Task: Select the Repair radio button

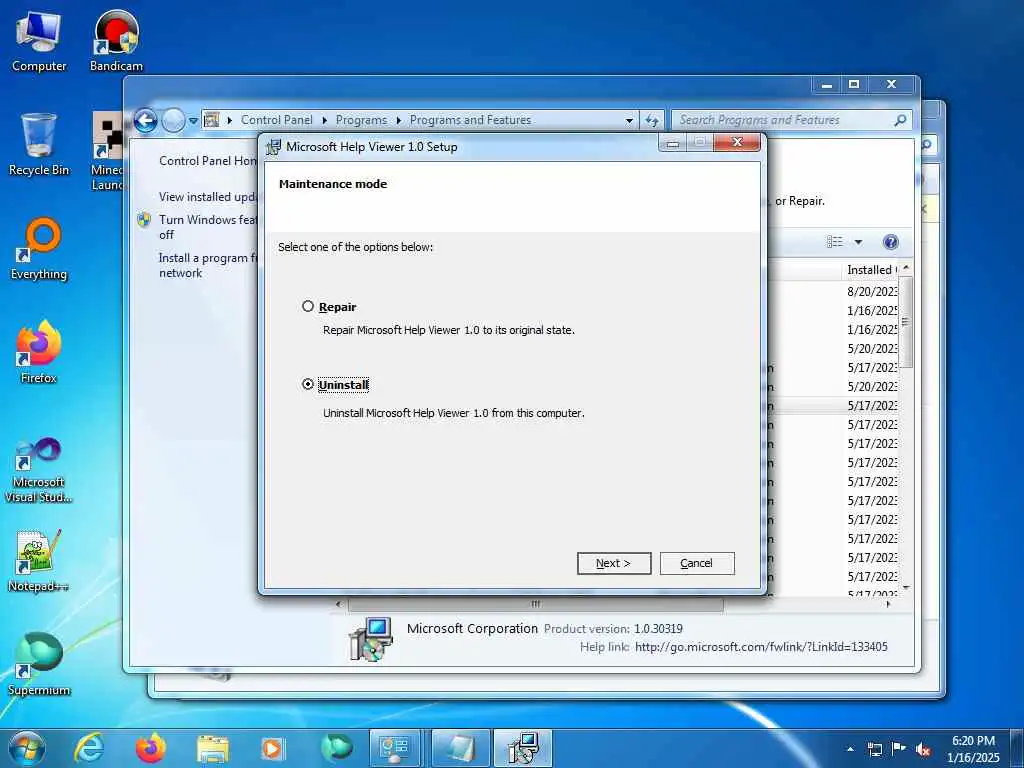Action: [x=308, y=306]
